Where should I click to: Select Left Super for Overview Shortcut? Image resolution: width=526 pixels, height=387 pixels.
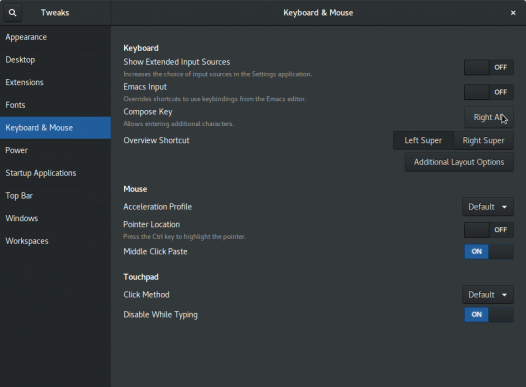[x=423, y=141]
